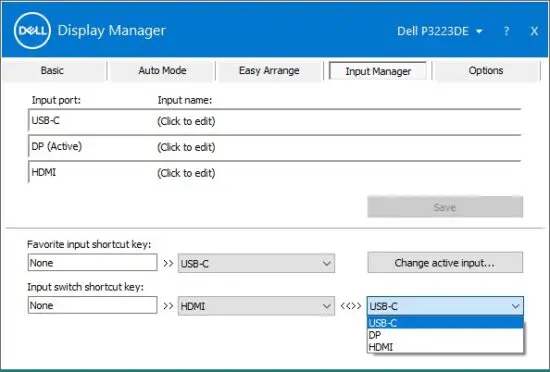Switch to the Basic tab
The height and width of the screenshot is (372, 550).
pyautogui.click(x=53, y=70)
